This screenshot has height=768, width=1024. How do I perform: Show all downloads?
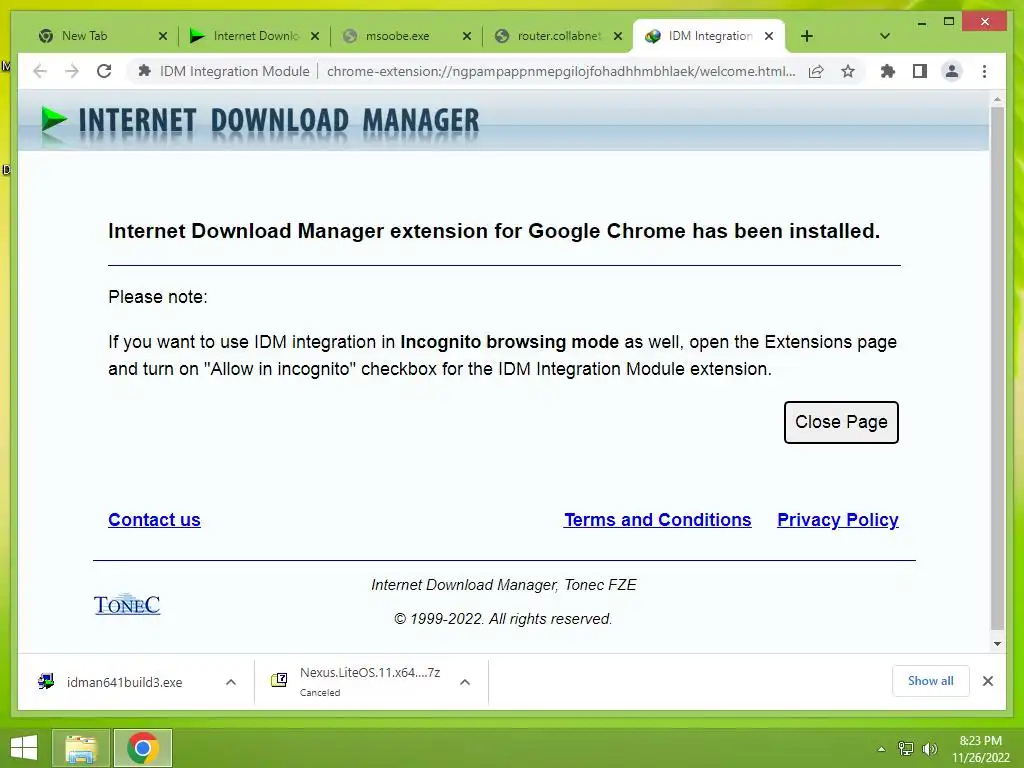(931, 681)
